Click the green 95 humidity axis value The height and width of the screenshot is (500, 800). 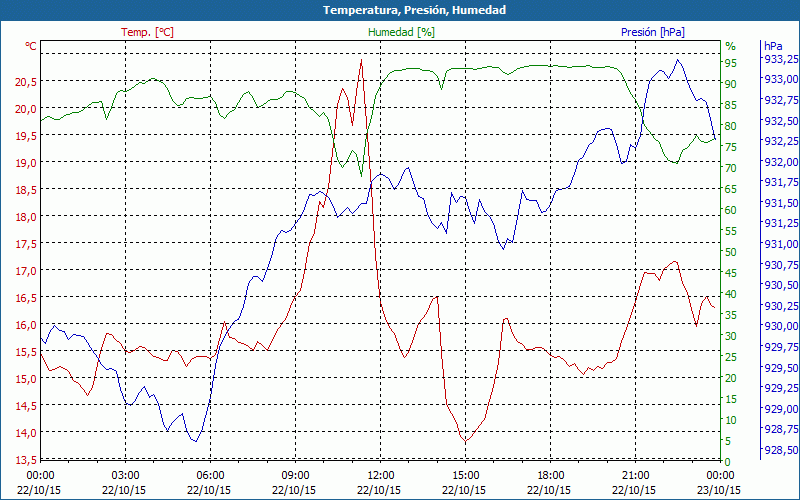pyautogui.click(x=731, y=63)
